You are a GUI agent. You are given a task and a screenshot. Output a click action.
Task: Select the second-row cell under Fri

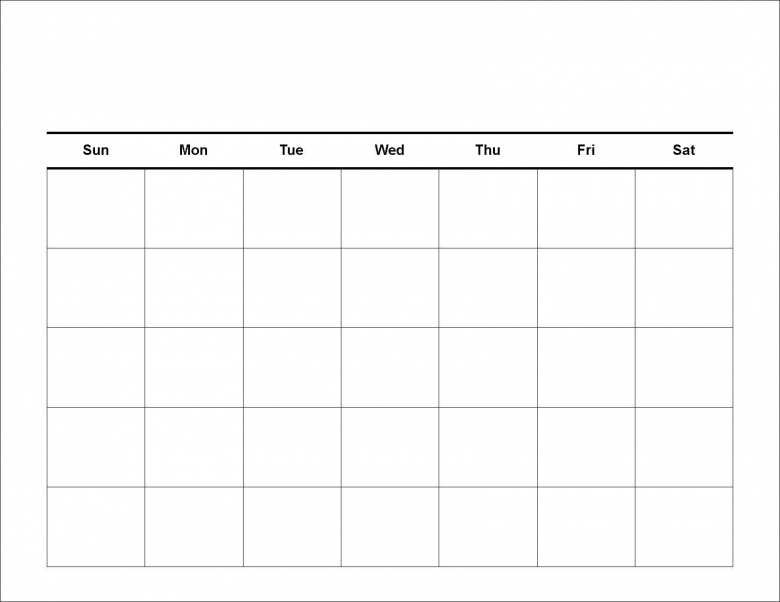click(586, 288)
